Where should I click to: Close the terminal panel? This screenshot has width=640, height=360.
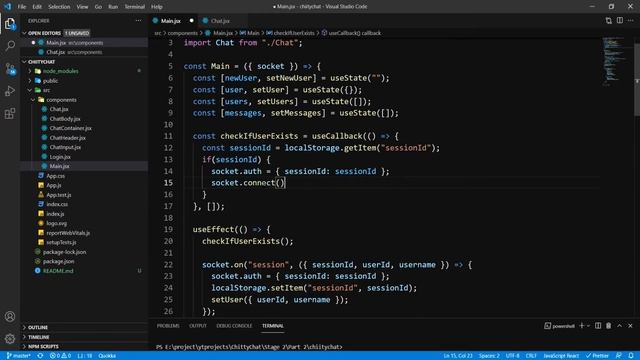click(x=630, y=326)
